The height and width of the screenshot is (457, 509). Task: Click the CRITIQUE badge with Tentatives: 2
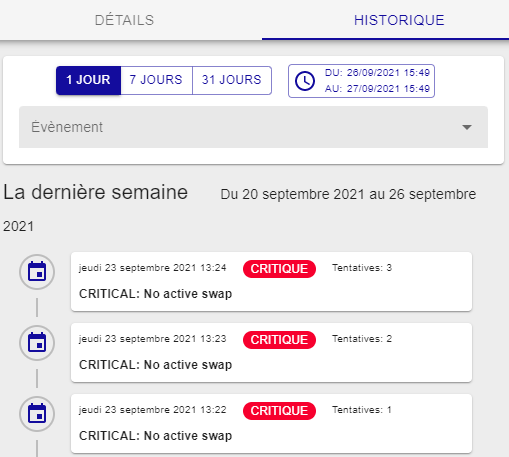coord(279,340)
